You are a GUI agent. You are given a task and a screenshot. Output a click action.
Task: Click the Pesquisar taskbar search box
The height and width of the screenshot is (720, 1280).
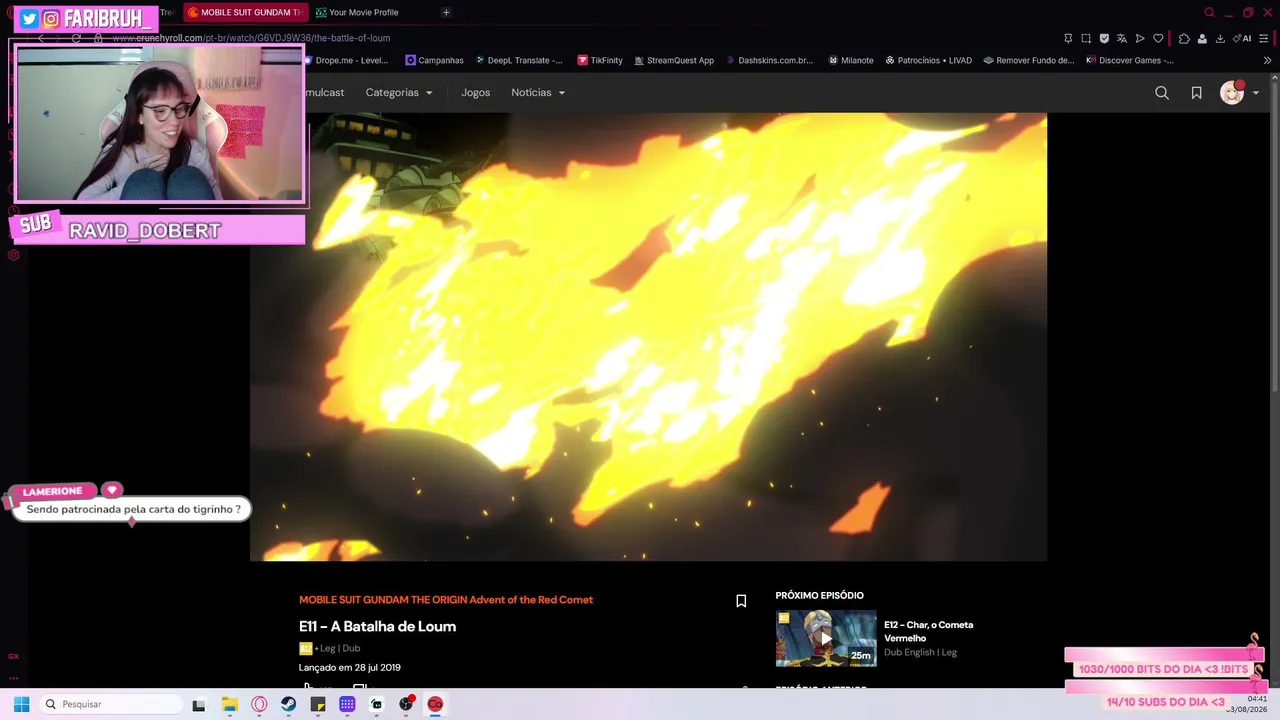[x=112, y=704]
